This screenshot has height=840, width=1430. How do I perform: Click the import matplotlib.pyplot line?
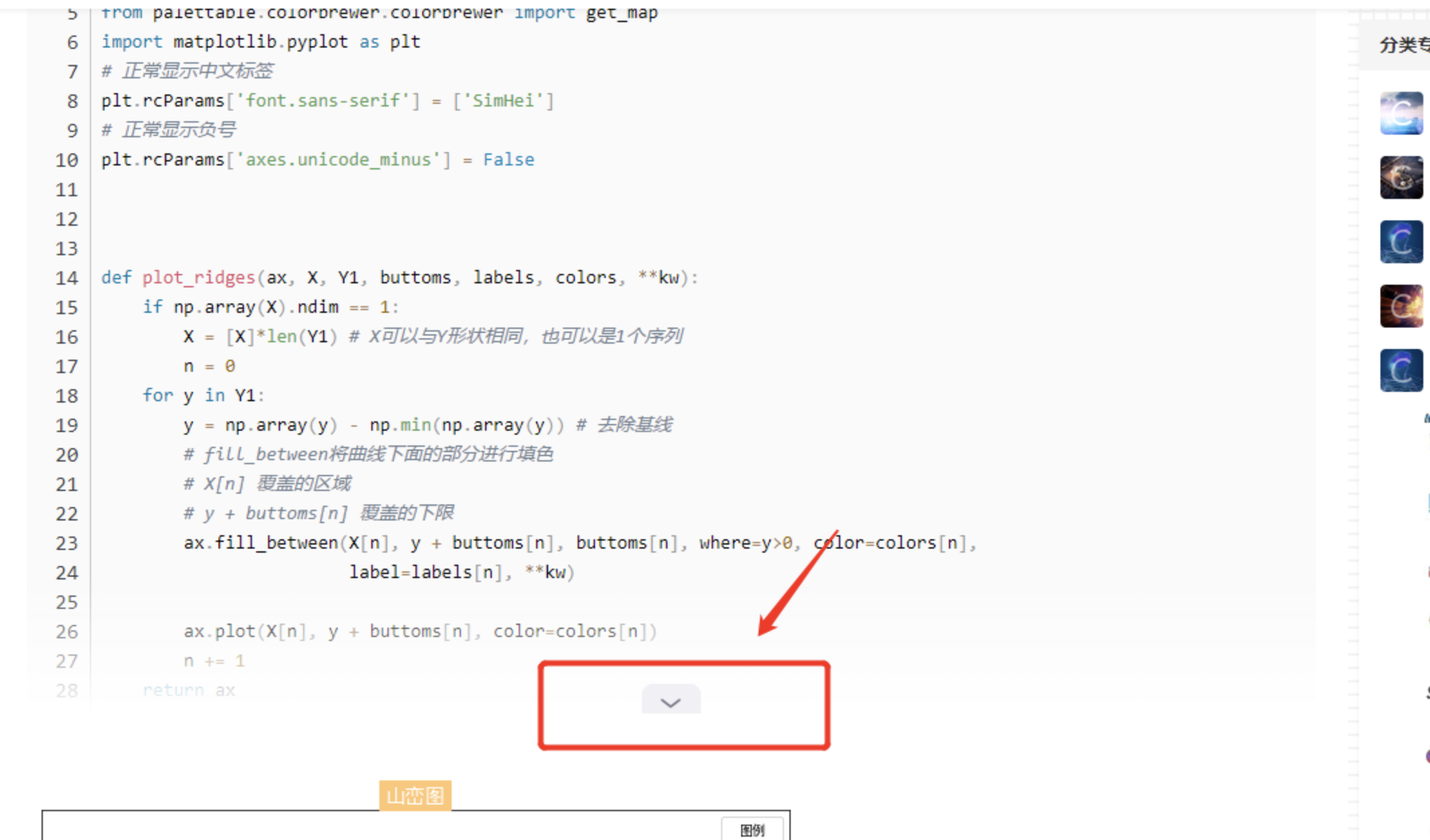(x=261, y=42)
